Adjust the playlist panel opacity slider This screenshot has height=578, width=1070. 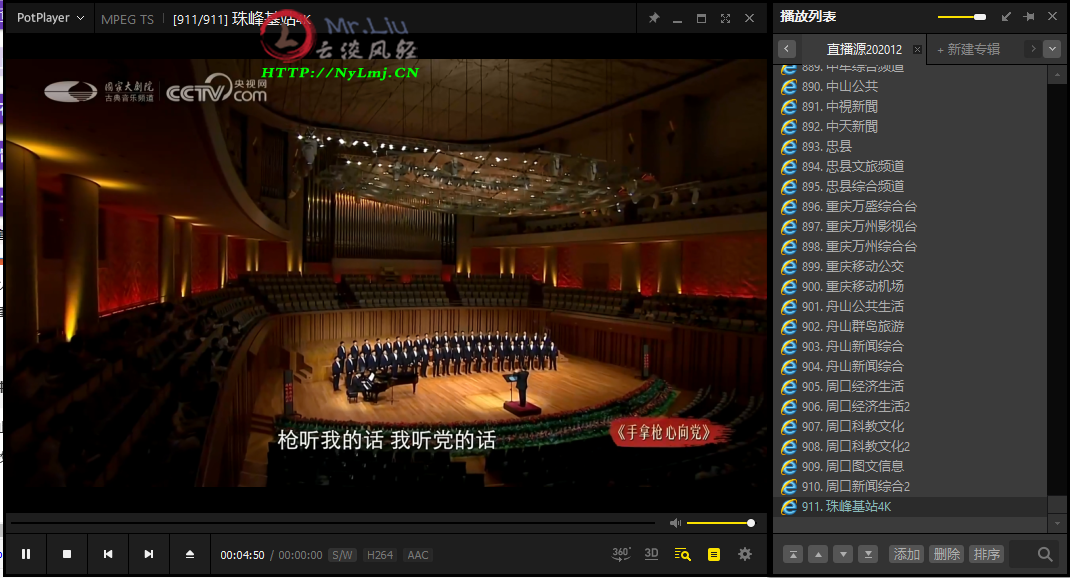(x=961, y=16)
